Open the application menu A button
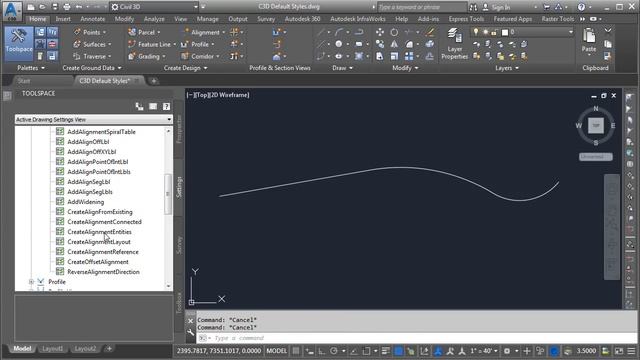 [11, 10]
